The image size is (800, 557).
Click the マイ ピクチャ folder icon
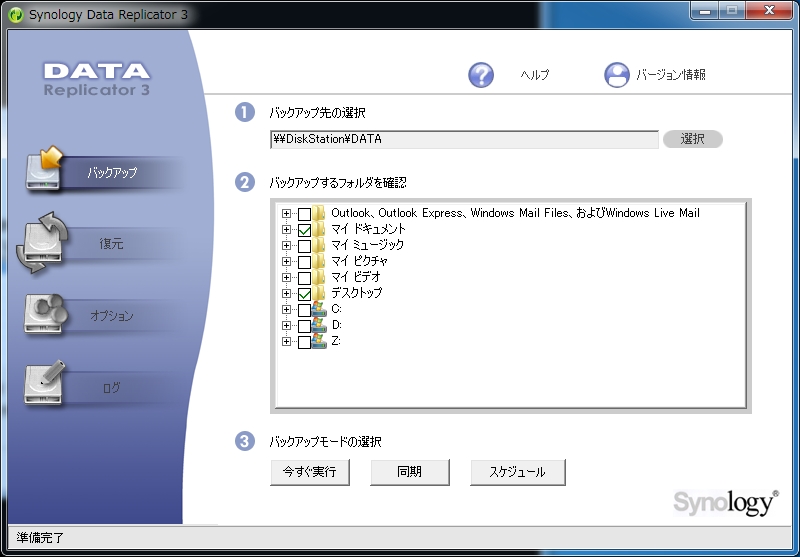pos(319,261)
